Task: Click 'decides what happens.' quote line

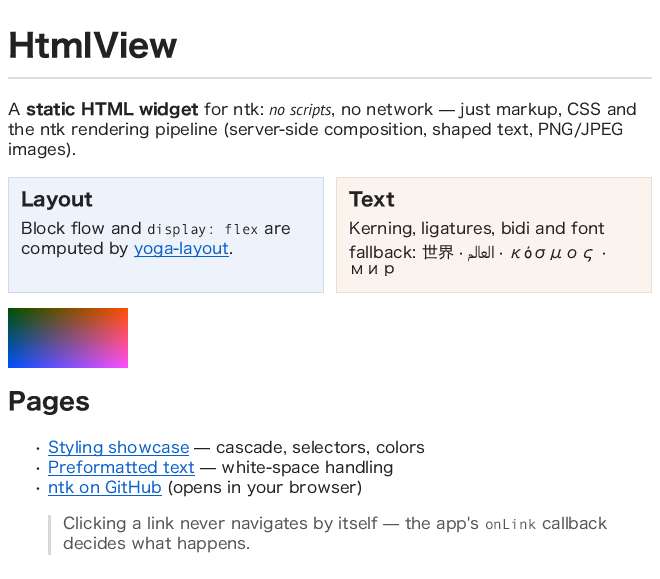Action: coord(157,543)
